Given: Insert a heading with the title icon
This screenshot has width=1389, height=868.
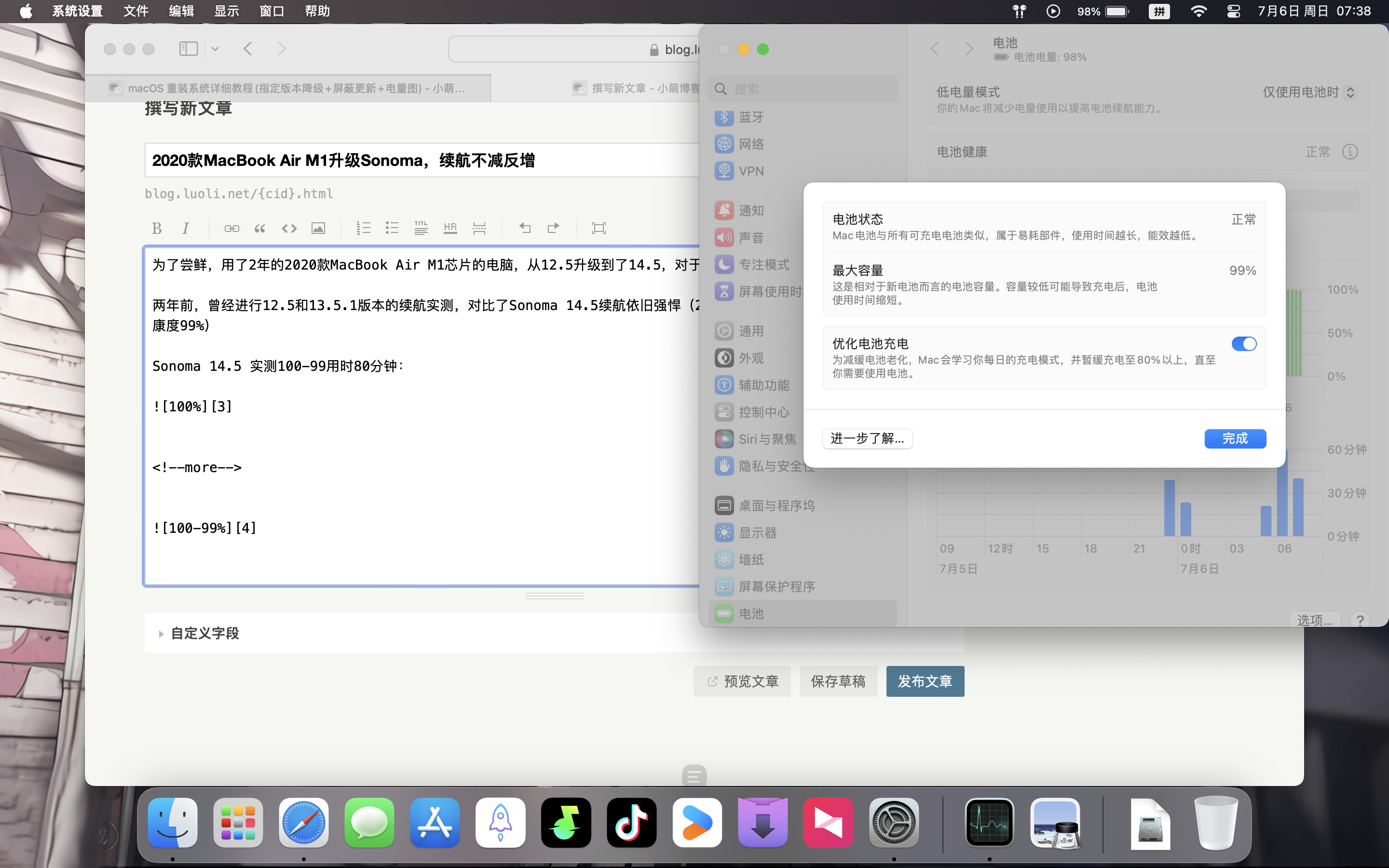Looking at the screenshot, I should pyautogui.click(x=422, y=229).
